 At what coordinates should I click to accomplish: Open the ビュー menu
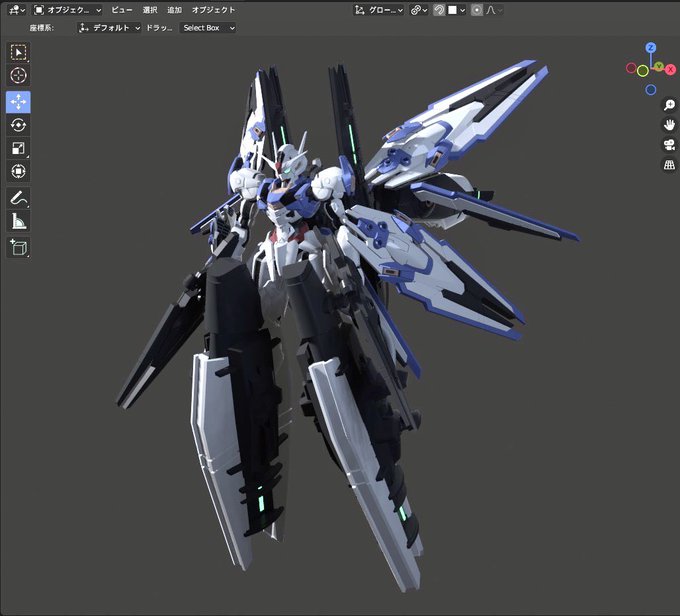coord(122,10)
